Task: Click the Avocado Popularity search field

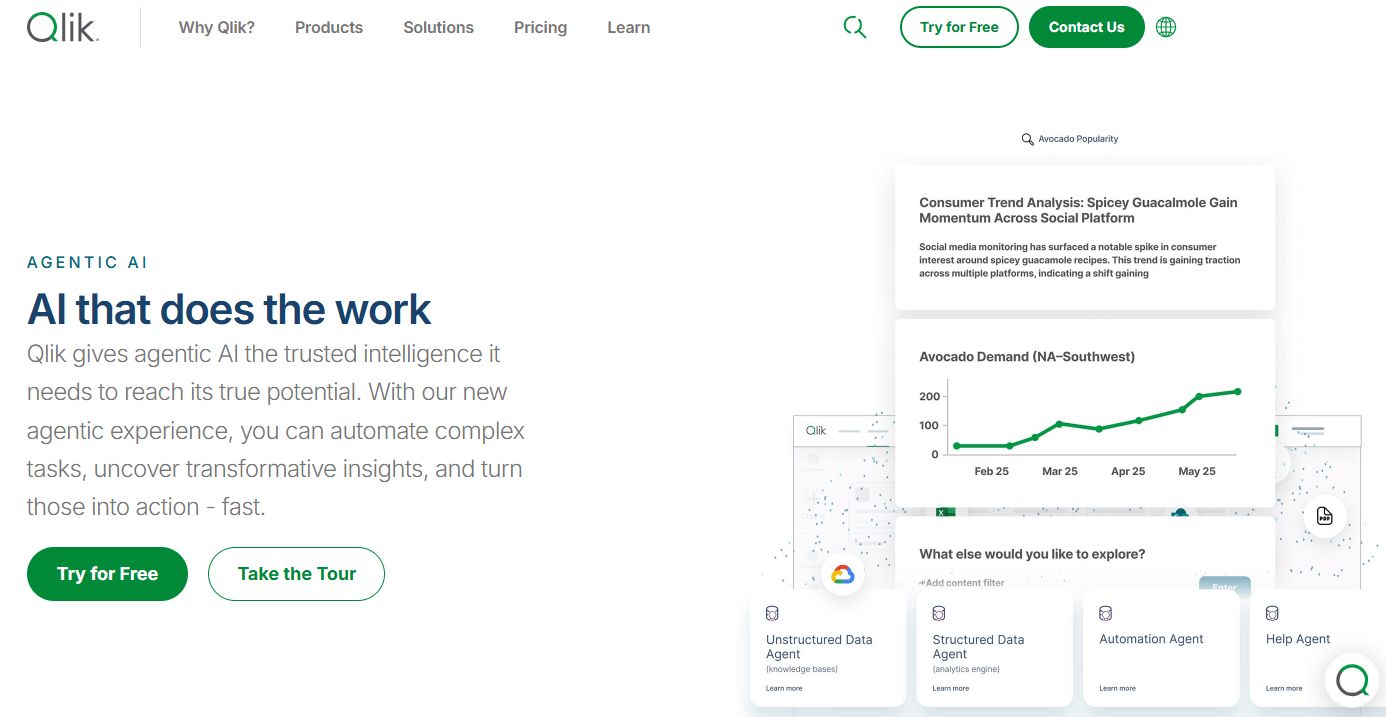Action: (x=1070, y=139)
